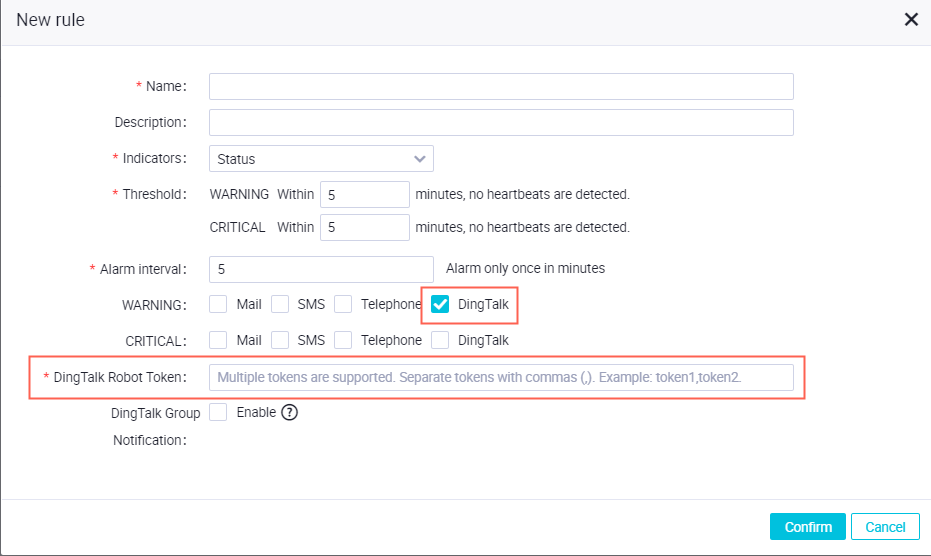Viewport: 931px width, 556px height.
Task: Click the WARNING threshold minutes field
Action: (365, 195)
